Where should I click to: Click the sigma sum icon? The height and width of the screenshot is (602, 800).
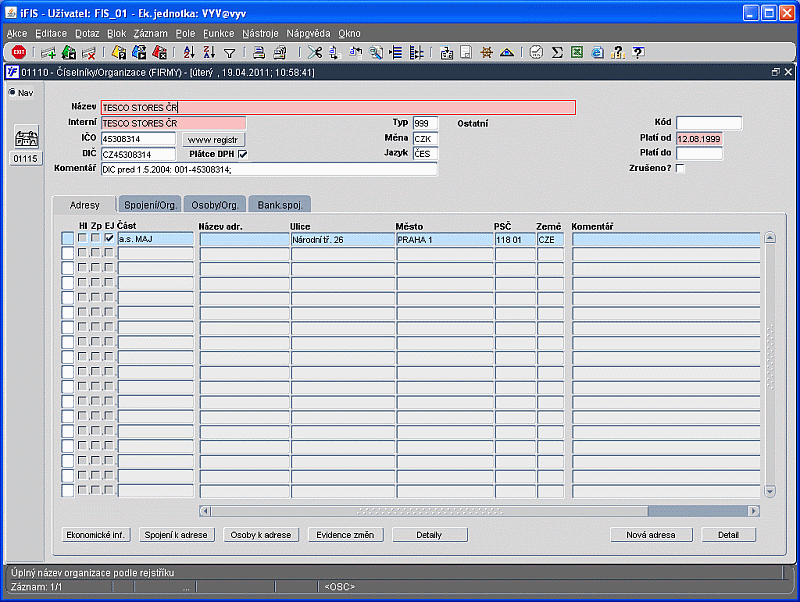click(557, 53)
